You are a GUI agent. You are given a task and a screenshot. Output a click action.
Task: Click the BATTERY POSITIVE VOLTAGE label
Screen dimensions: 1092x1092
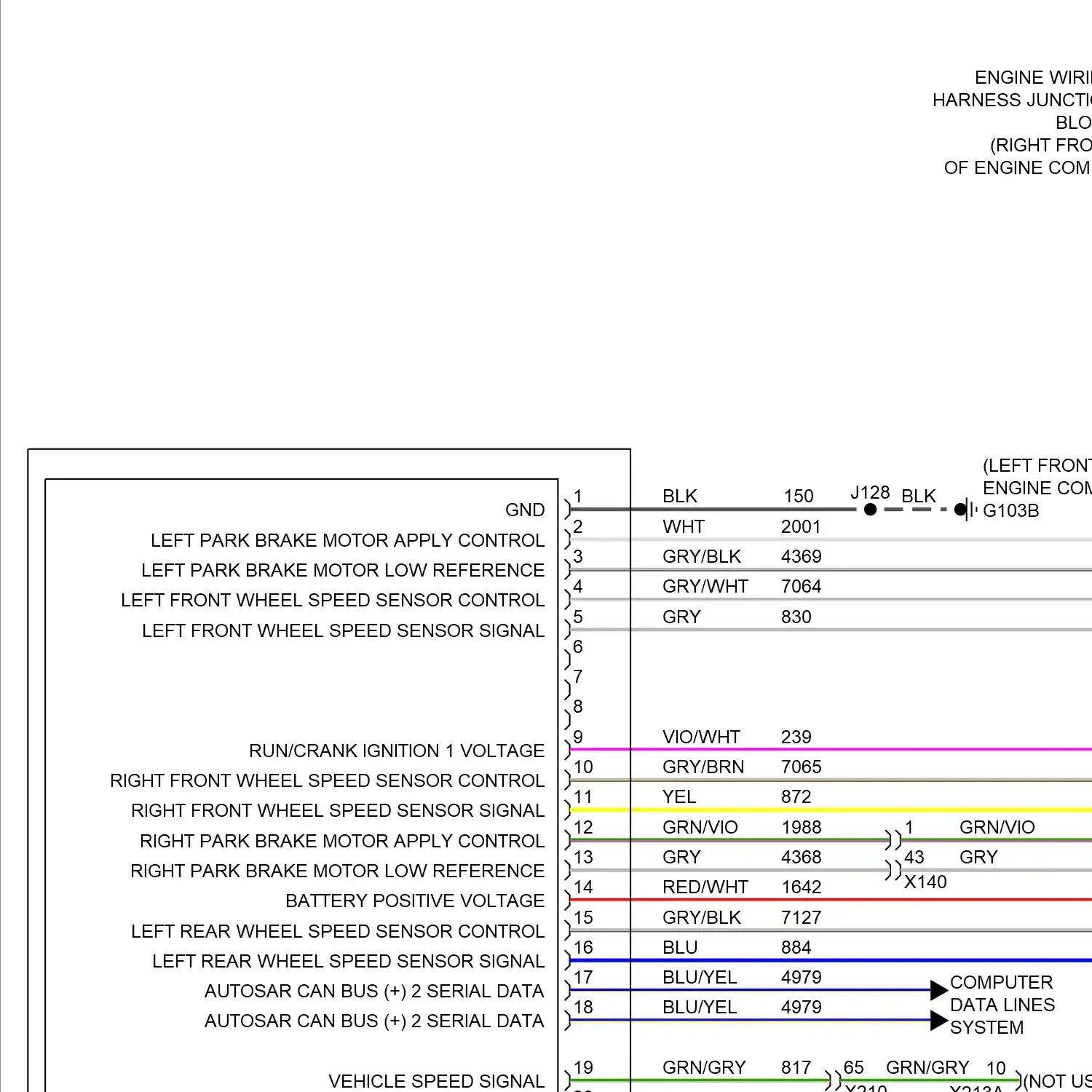tap(415, 901)
